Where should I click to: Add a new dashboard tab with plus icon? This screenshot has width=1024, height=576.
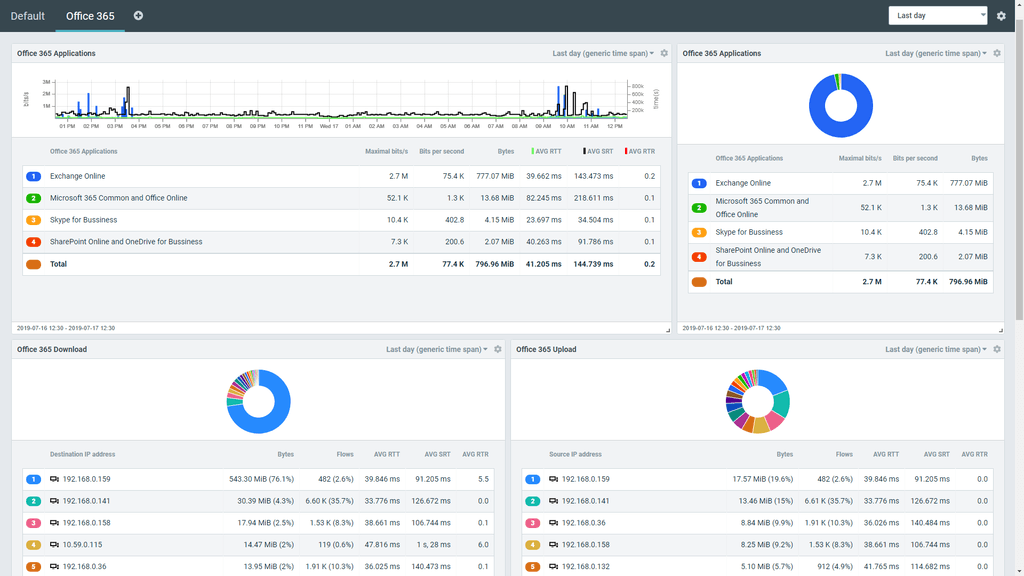138,16
